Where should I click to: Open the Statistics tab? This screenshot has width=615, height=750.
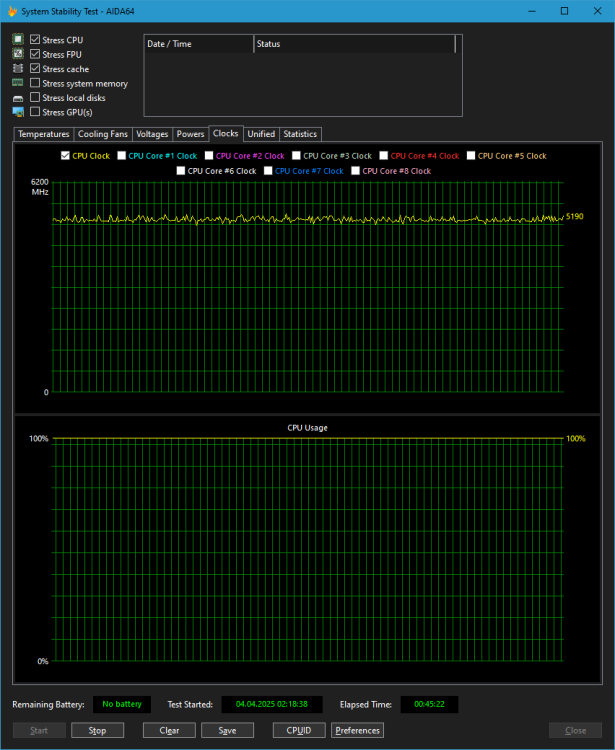[300, 134]
